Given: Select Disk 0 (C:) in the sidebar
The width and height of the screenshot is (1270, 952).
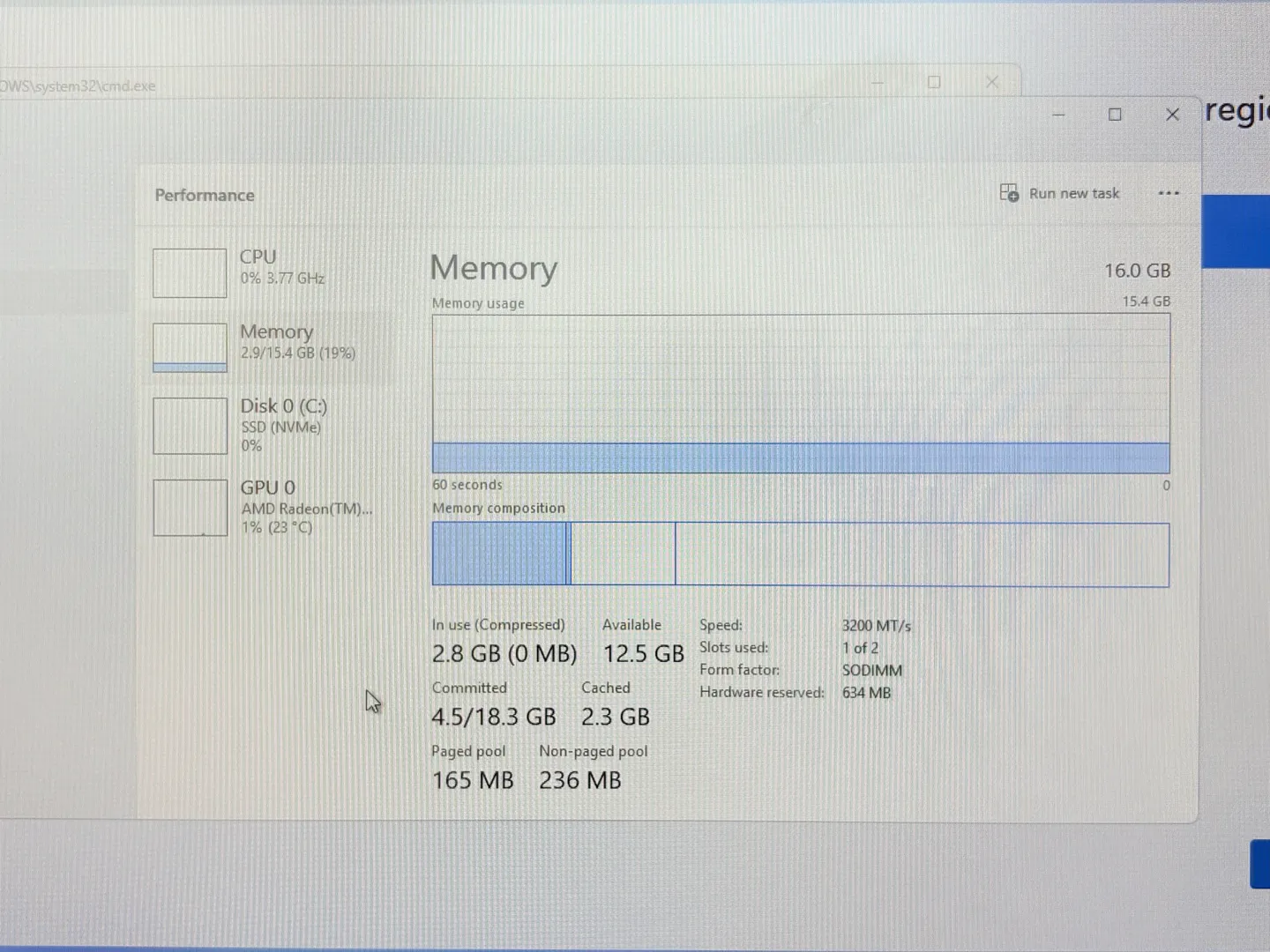Looking at the screenshot, I should click(x=283, y=406).
